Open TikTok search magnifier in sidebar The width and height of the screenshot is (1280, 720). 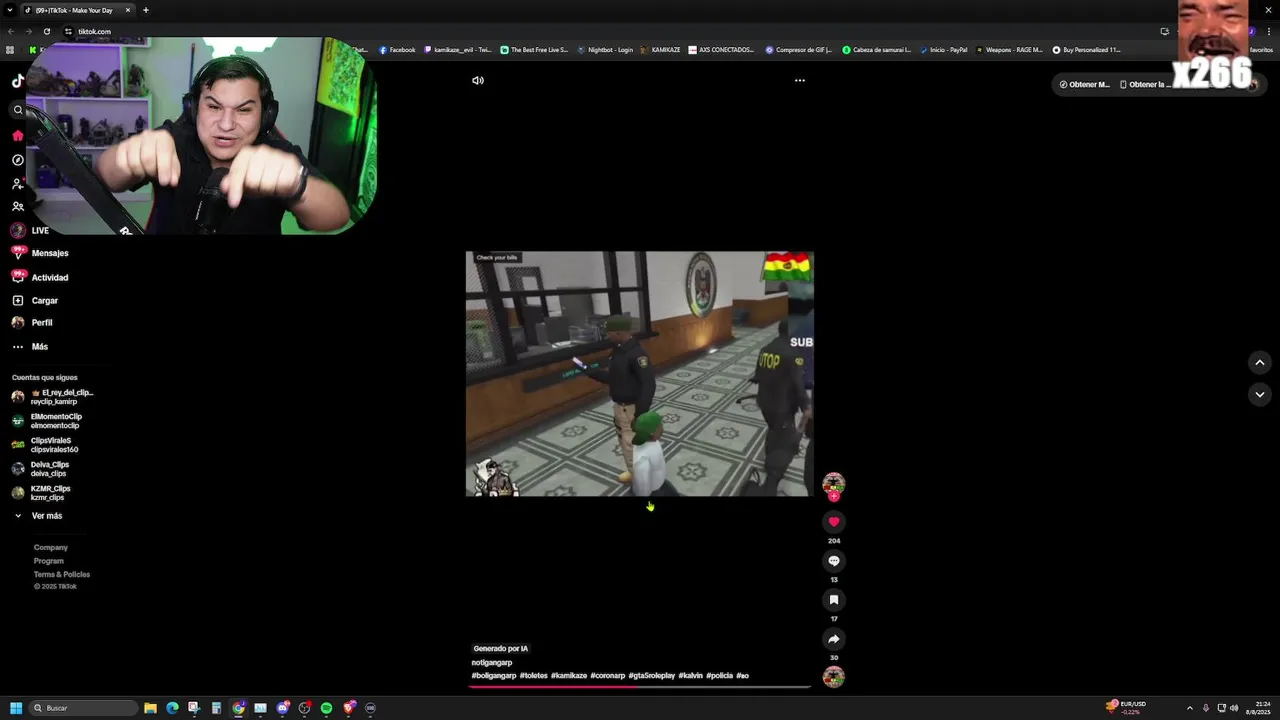(17, 110)
